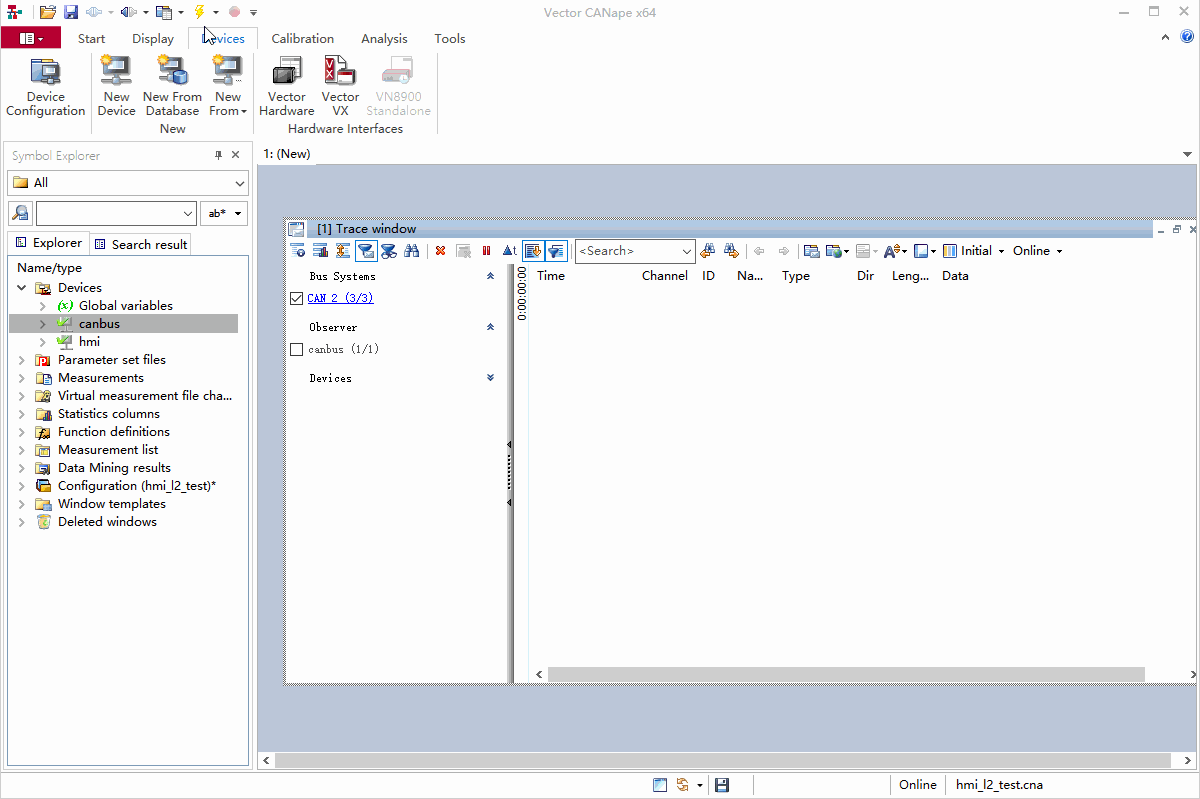Open the Calibration ribbon tab
Screen dimensions: 1200x799
tap(303, 39)
